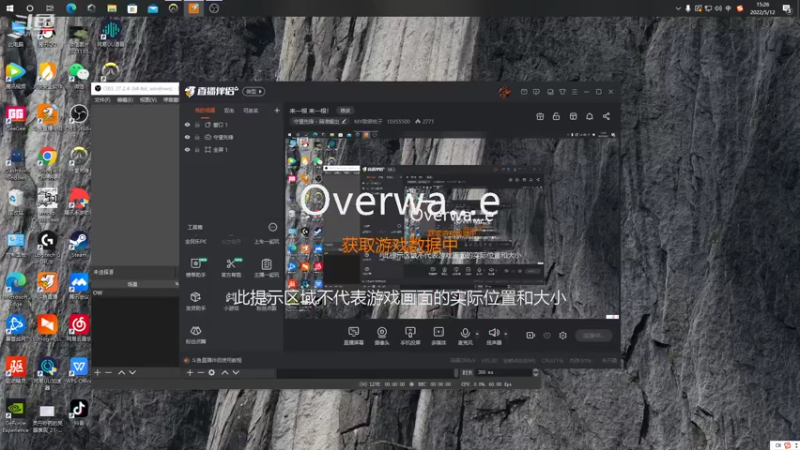Click the 修改 button beside room title
Screen dimensions: 800x450
pos(345,110)
